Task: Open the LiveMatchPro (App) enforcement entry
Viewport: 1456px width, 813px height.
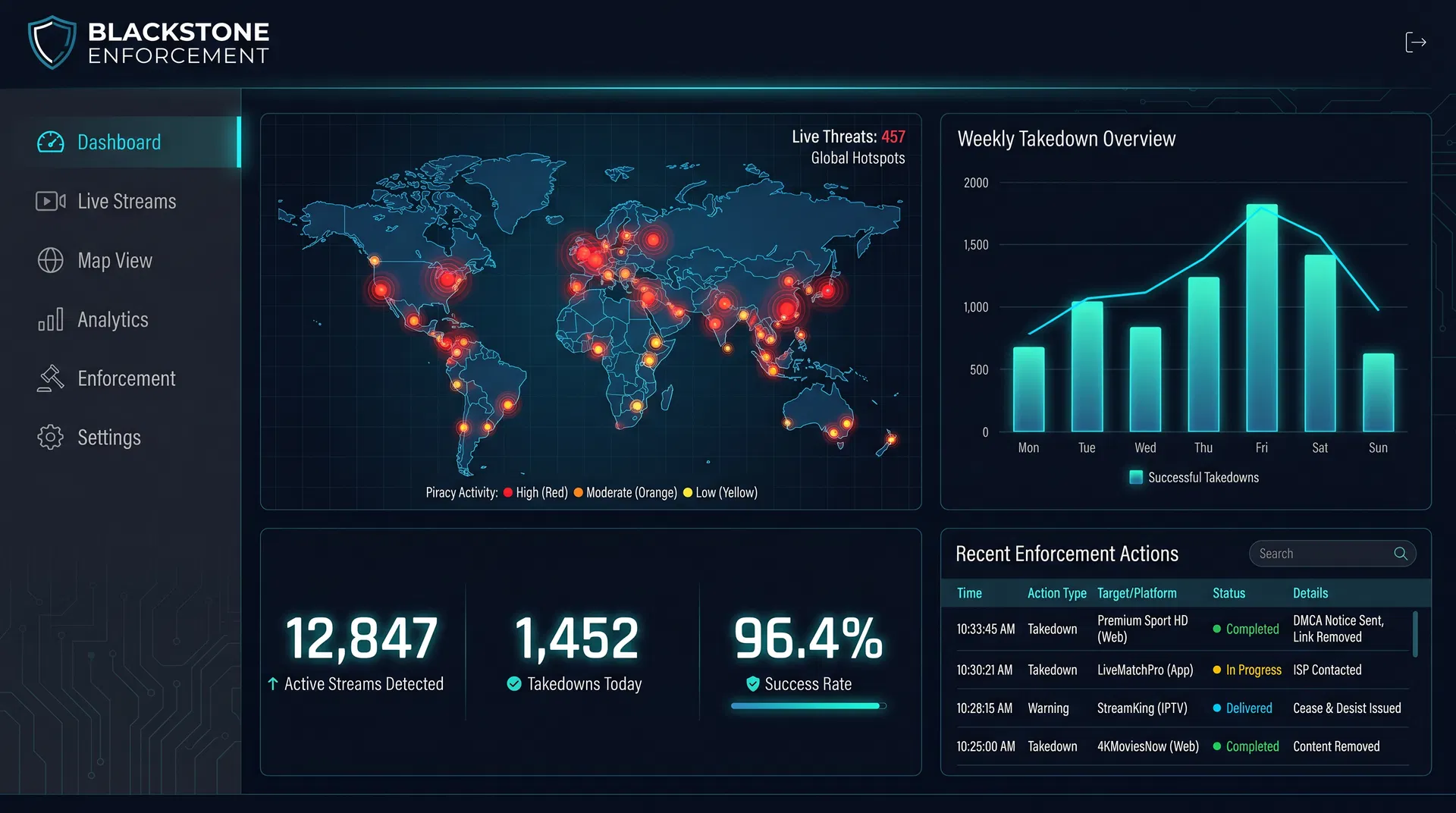Action: click(1145, 670)
